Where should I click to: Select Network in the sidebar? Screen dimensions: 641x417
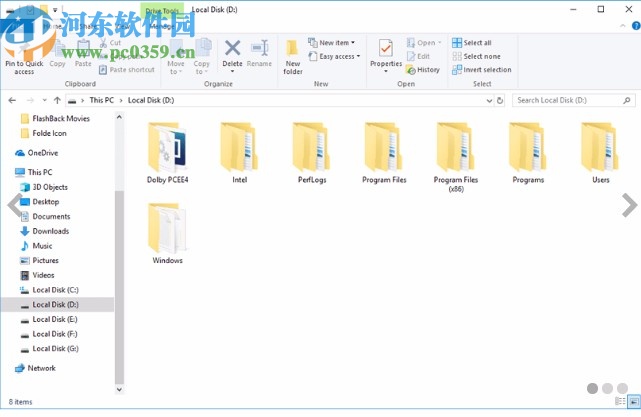35,368
